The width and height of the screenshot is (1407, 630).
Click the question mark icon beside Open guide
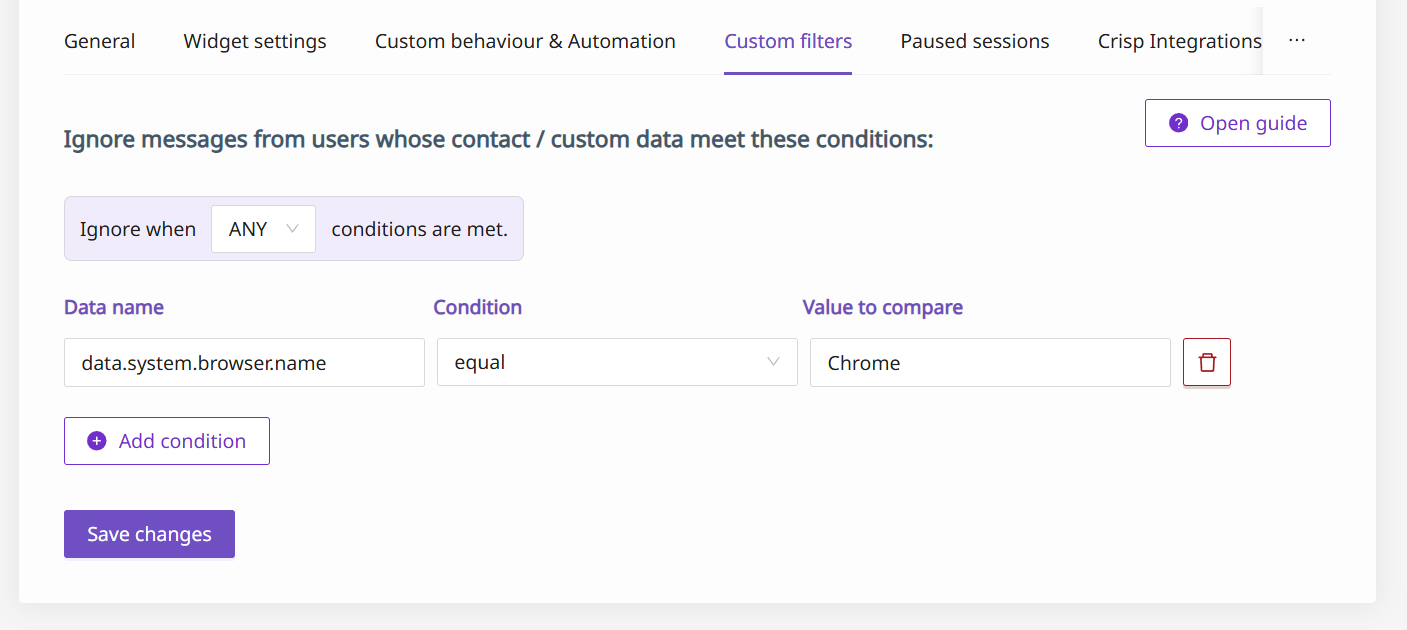pyautogui.click(x=1179, y=123)
